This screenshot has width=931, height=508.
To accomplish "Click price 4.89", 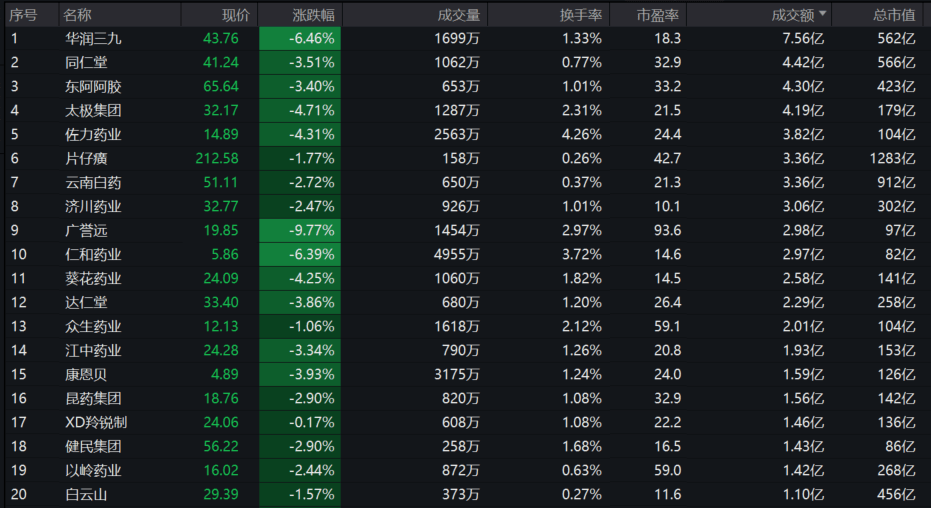I will (225, 374).
